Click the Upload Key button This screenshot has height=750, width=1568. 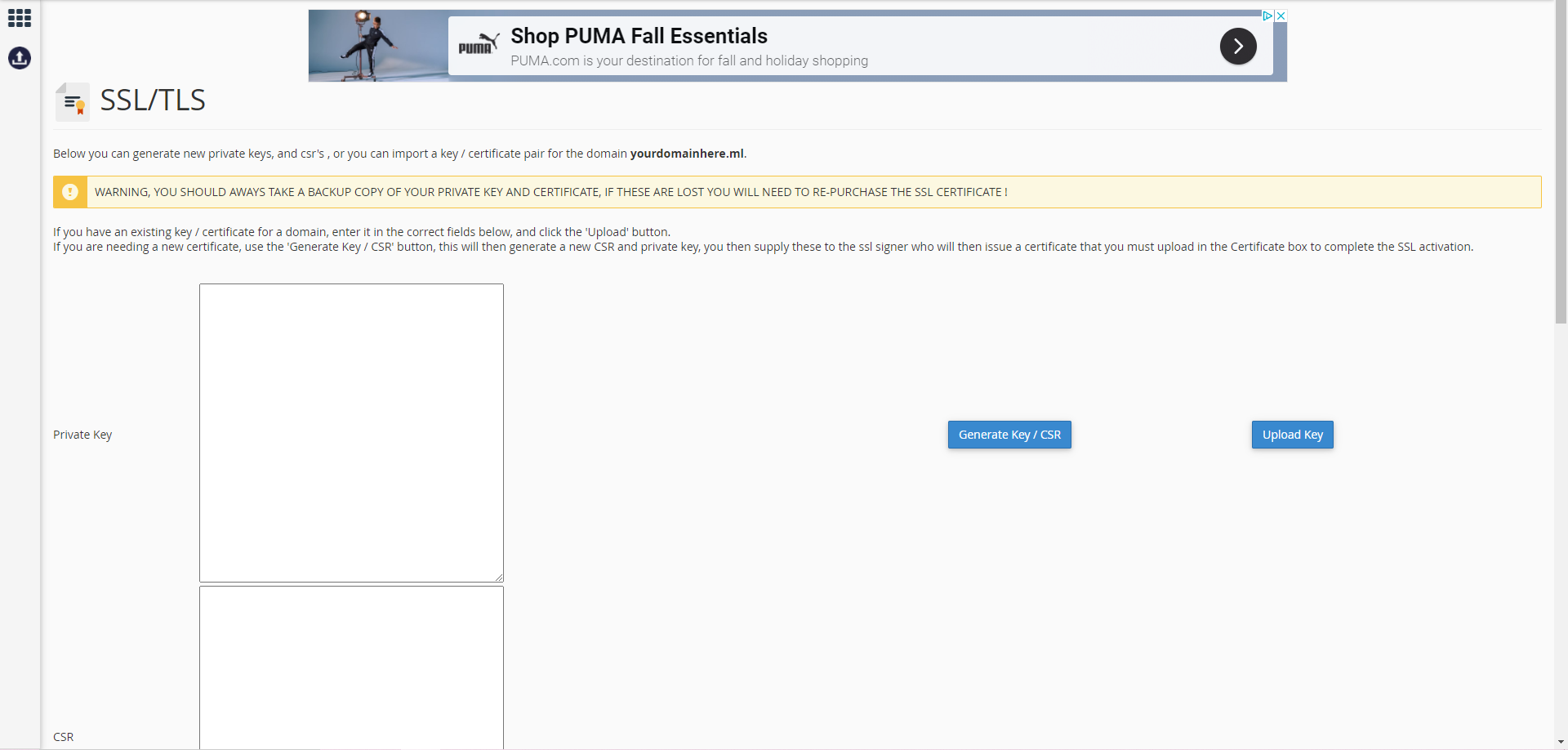1293,435
